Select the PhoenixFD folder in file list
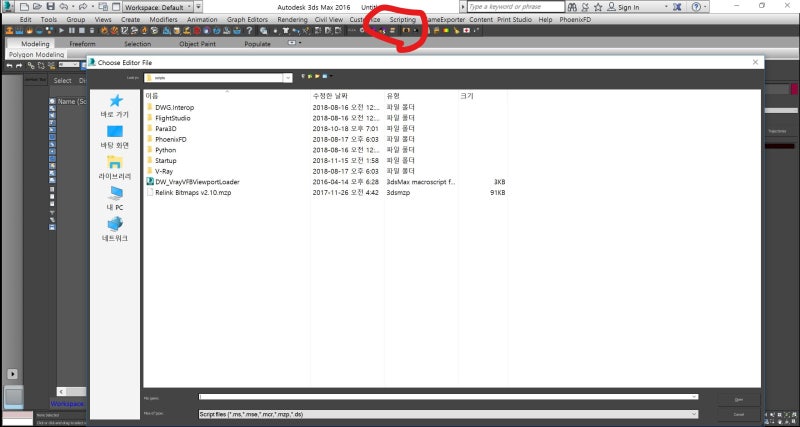Viewport: 800px width, 427px height. click(170, 139)
